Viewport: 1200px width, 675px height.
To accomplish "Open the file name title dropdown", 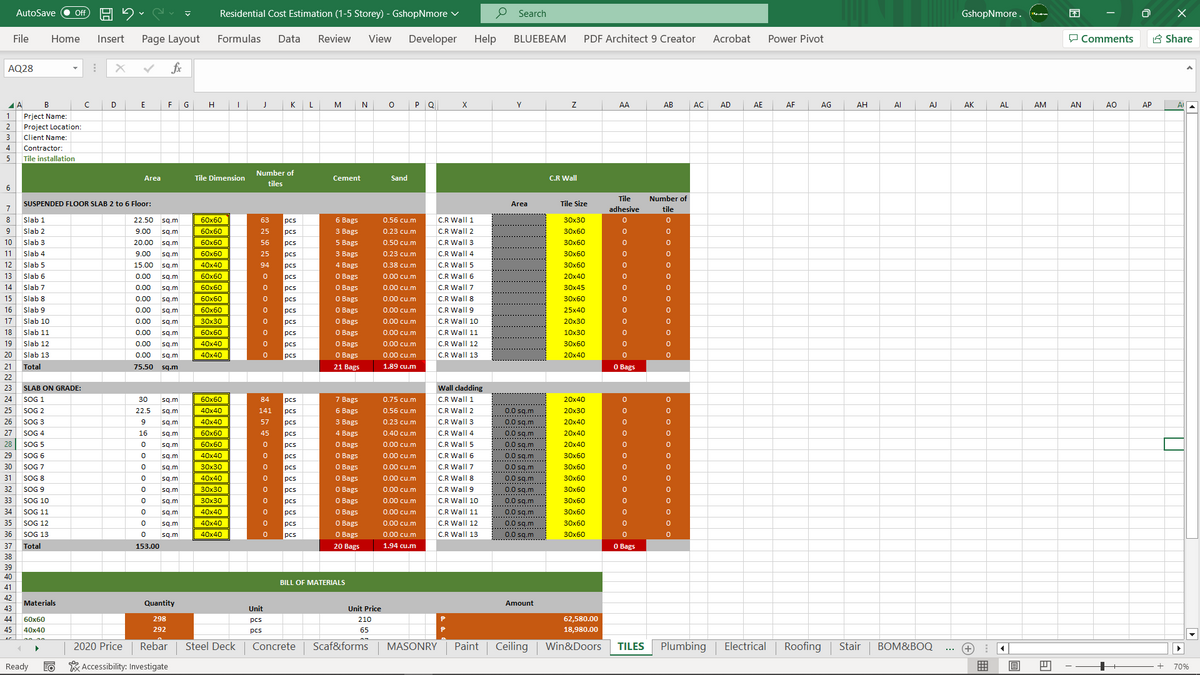I will coord(456,14).
